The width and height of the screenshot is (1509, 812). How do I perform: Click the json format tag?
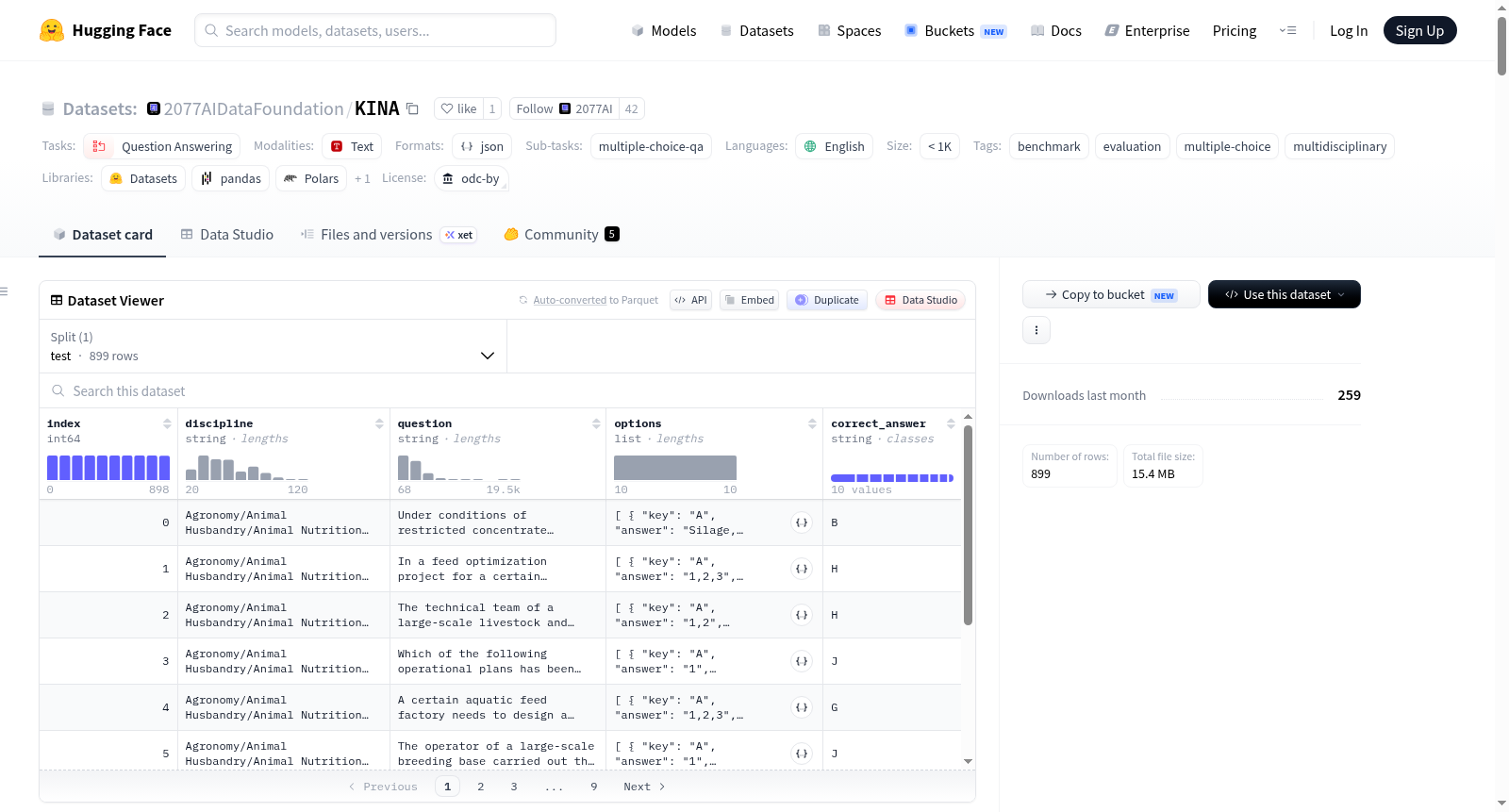click(x=482, y=146)
